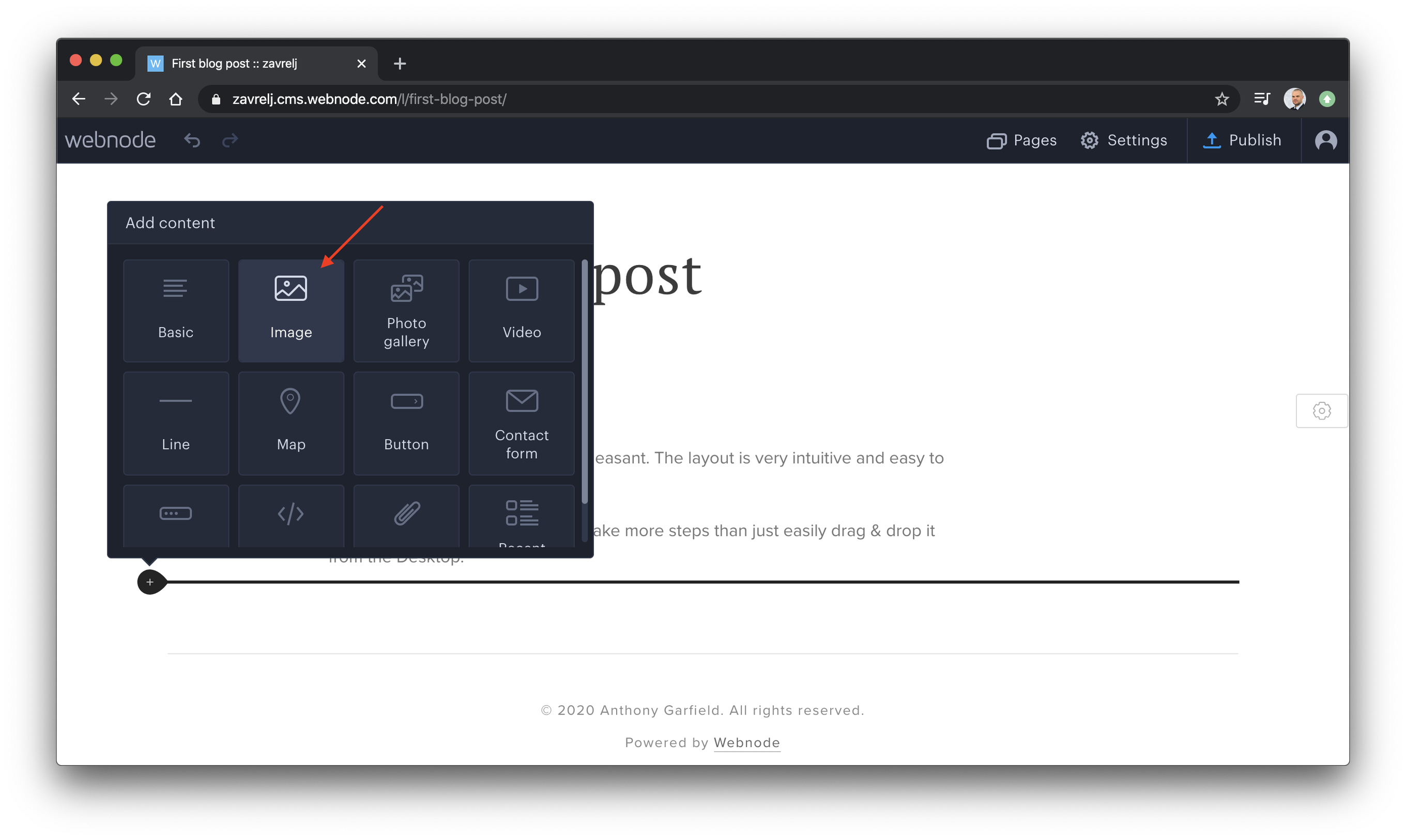
Task: Select the recent posts list block
Action: (x=522, y=516)
